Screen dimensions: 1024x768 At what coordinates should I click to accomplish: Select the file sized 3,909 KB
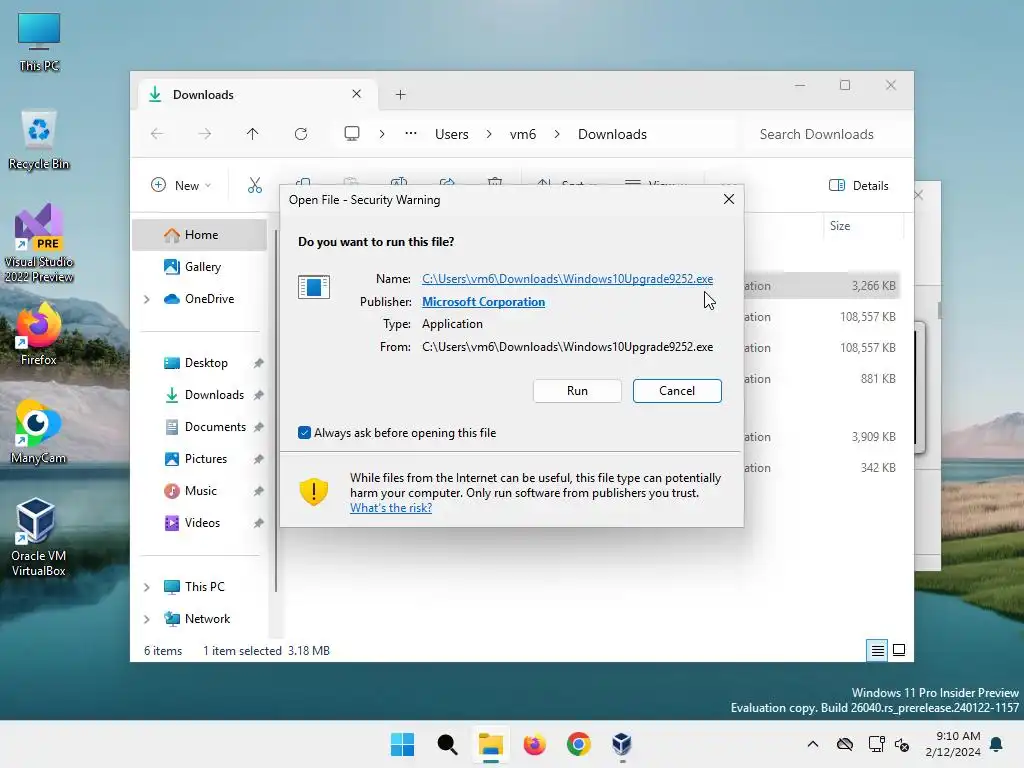822,437
